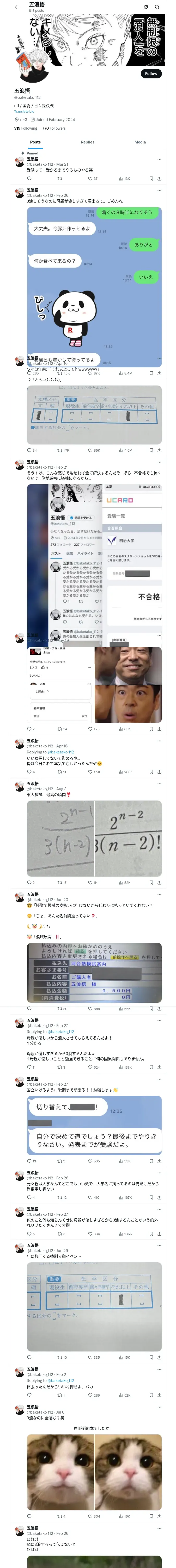
Task: View the 319 Following list
Action: click(26, 128)
